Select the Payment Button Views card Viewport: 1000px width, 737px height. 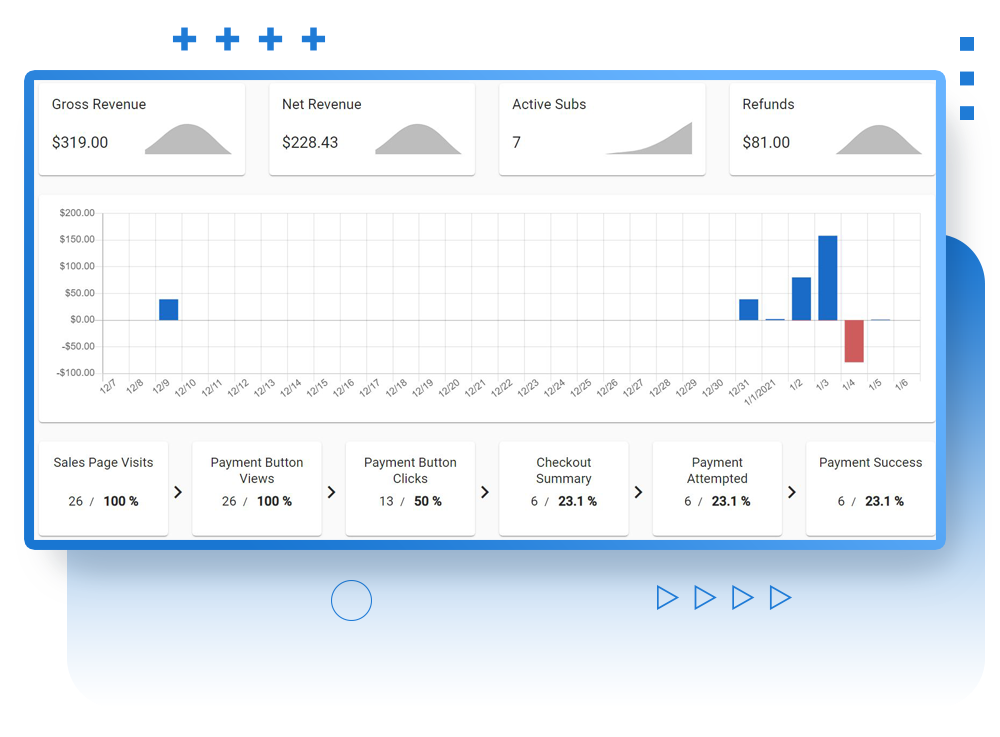(x=256, y=488)
